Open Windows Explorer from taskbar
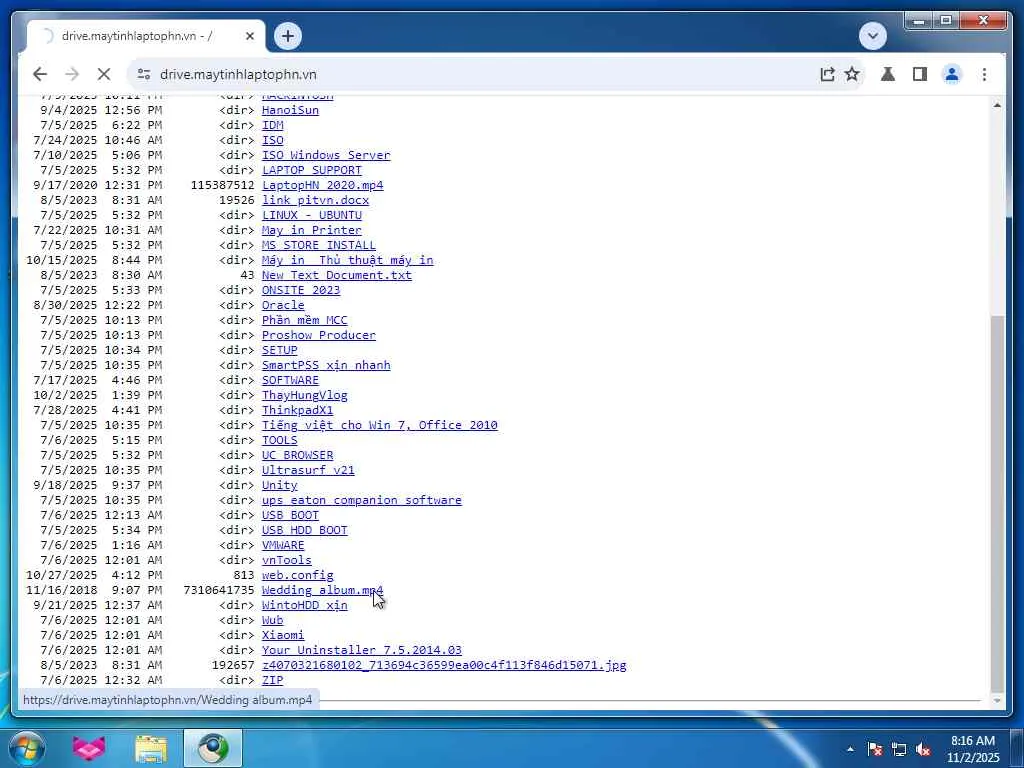 point(151,748)
